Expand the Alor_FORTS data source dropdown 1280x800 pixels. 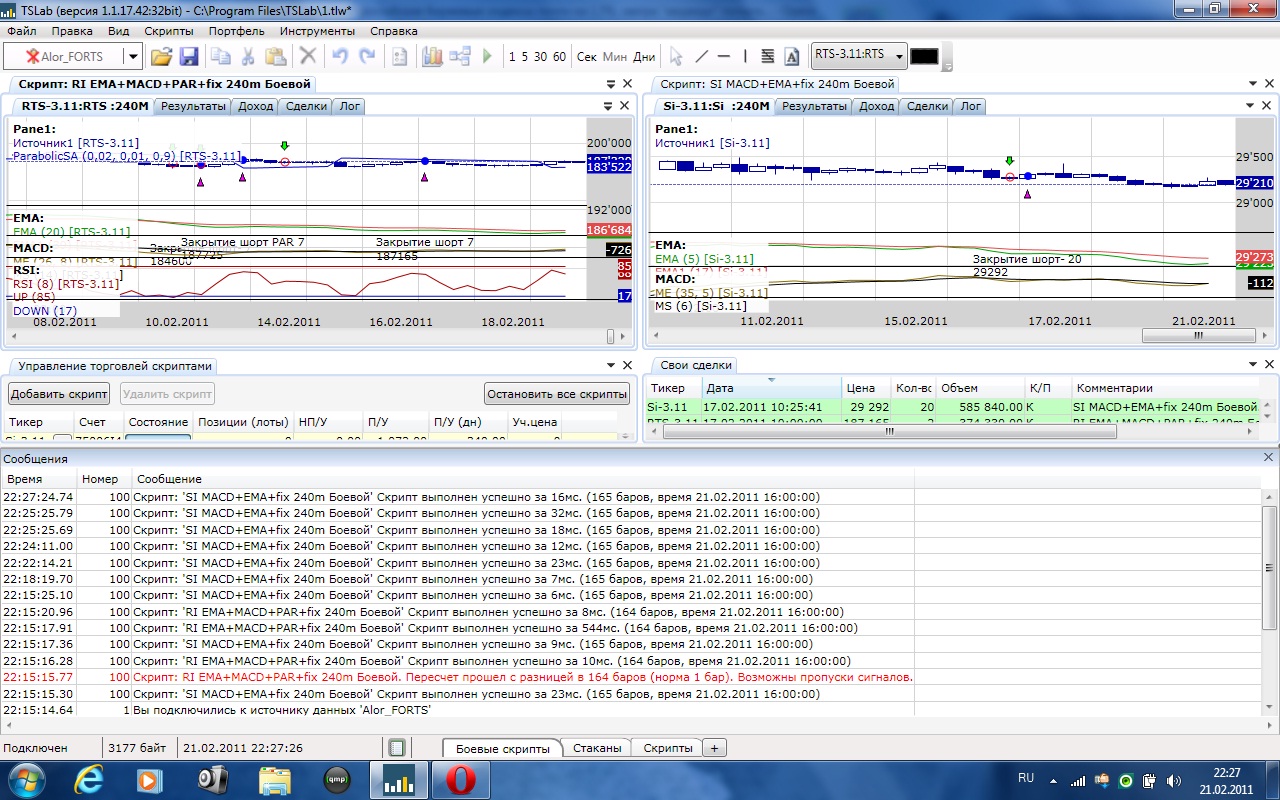pos(131,57)
